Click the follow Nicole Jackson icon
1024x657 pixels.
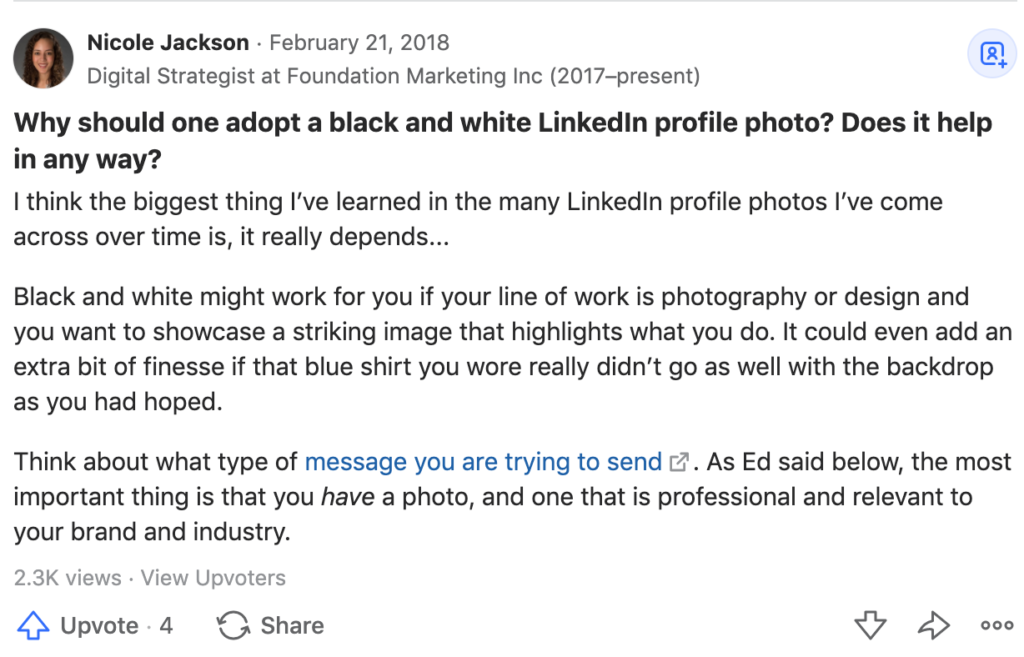click(992, 55)
